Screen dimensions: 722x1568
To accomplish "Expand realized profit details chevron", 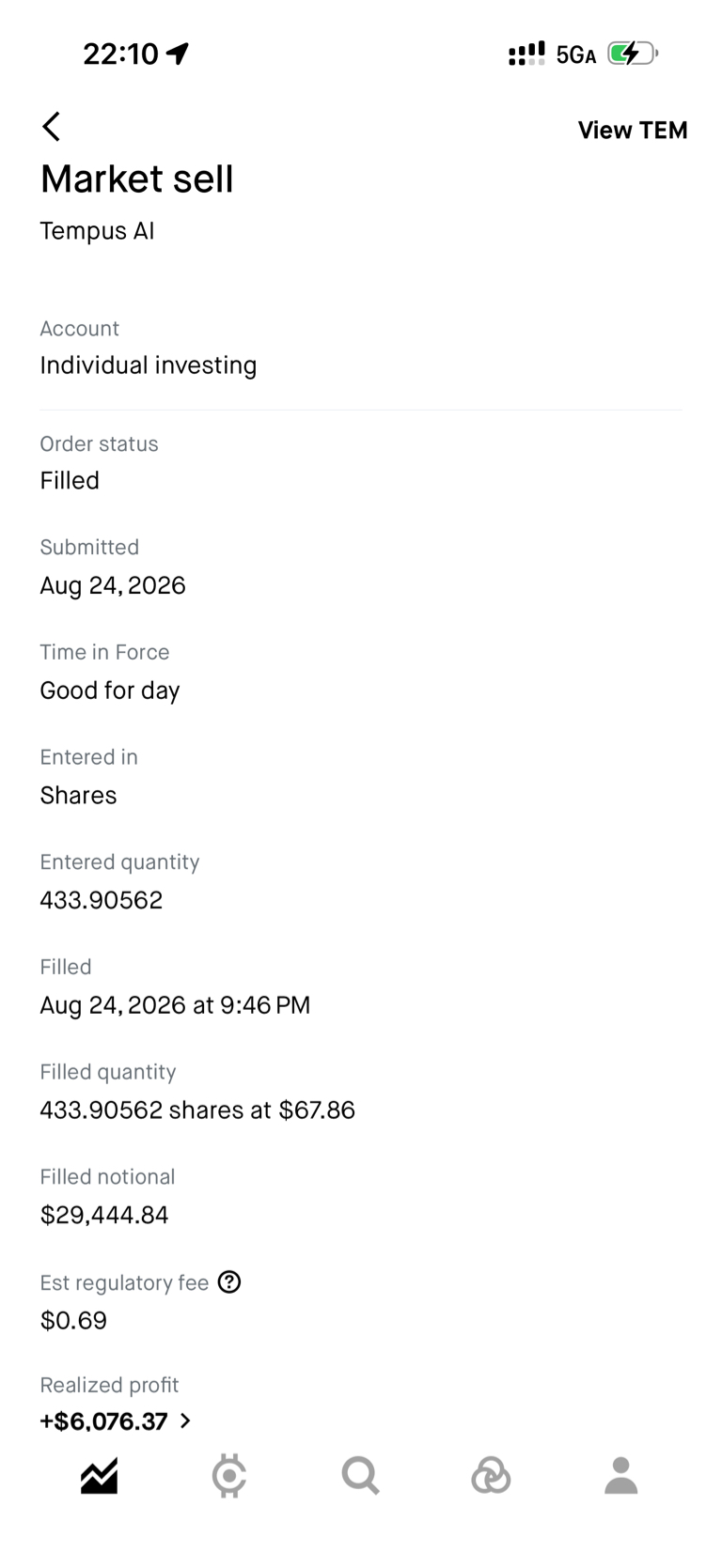I will (x=185, y=1421).
